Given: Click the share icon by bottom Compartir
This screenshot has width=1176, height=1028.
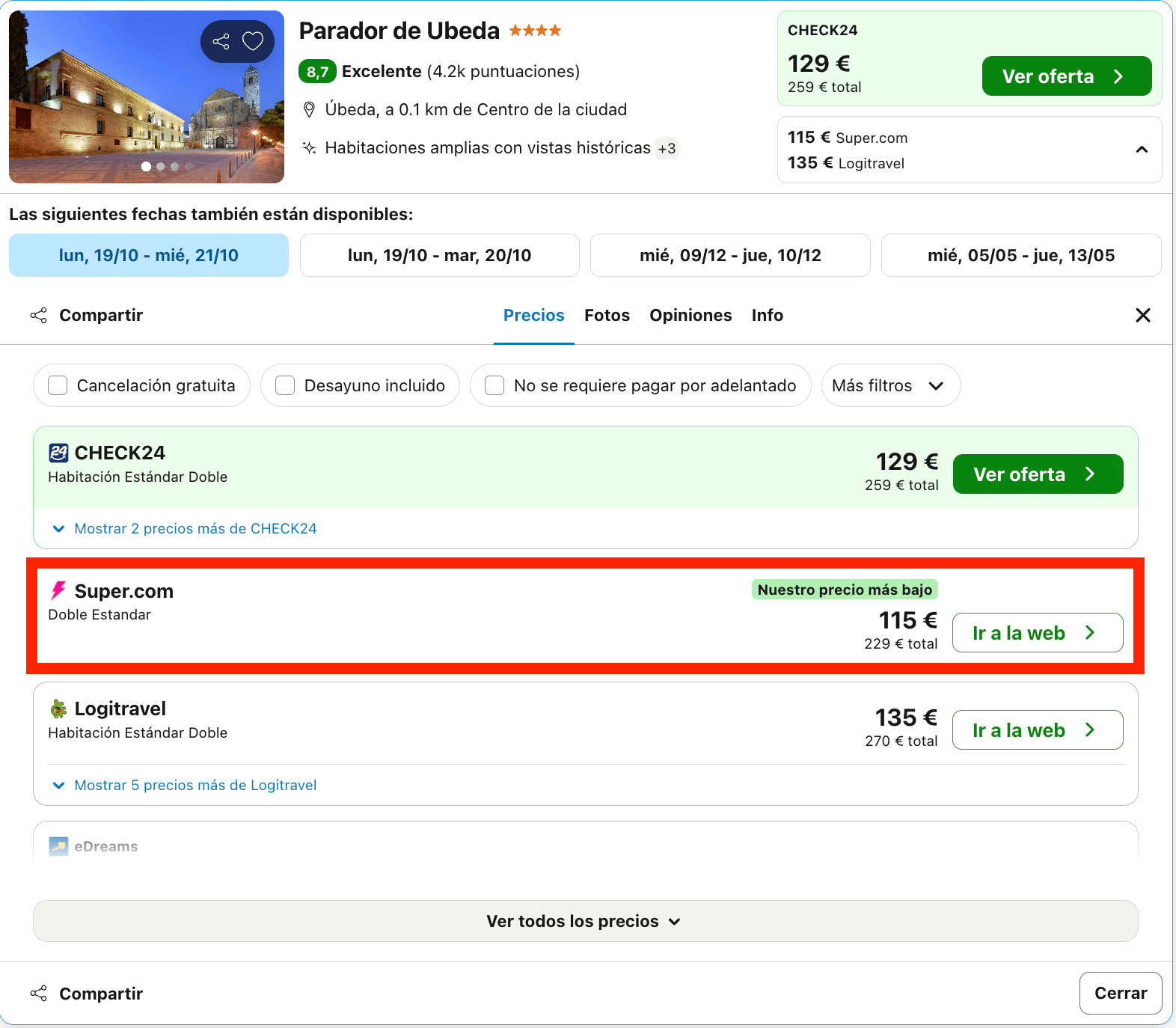Looking at the screenshot, I should [x=39, y=993].
